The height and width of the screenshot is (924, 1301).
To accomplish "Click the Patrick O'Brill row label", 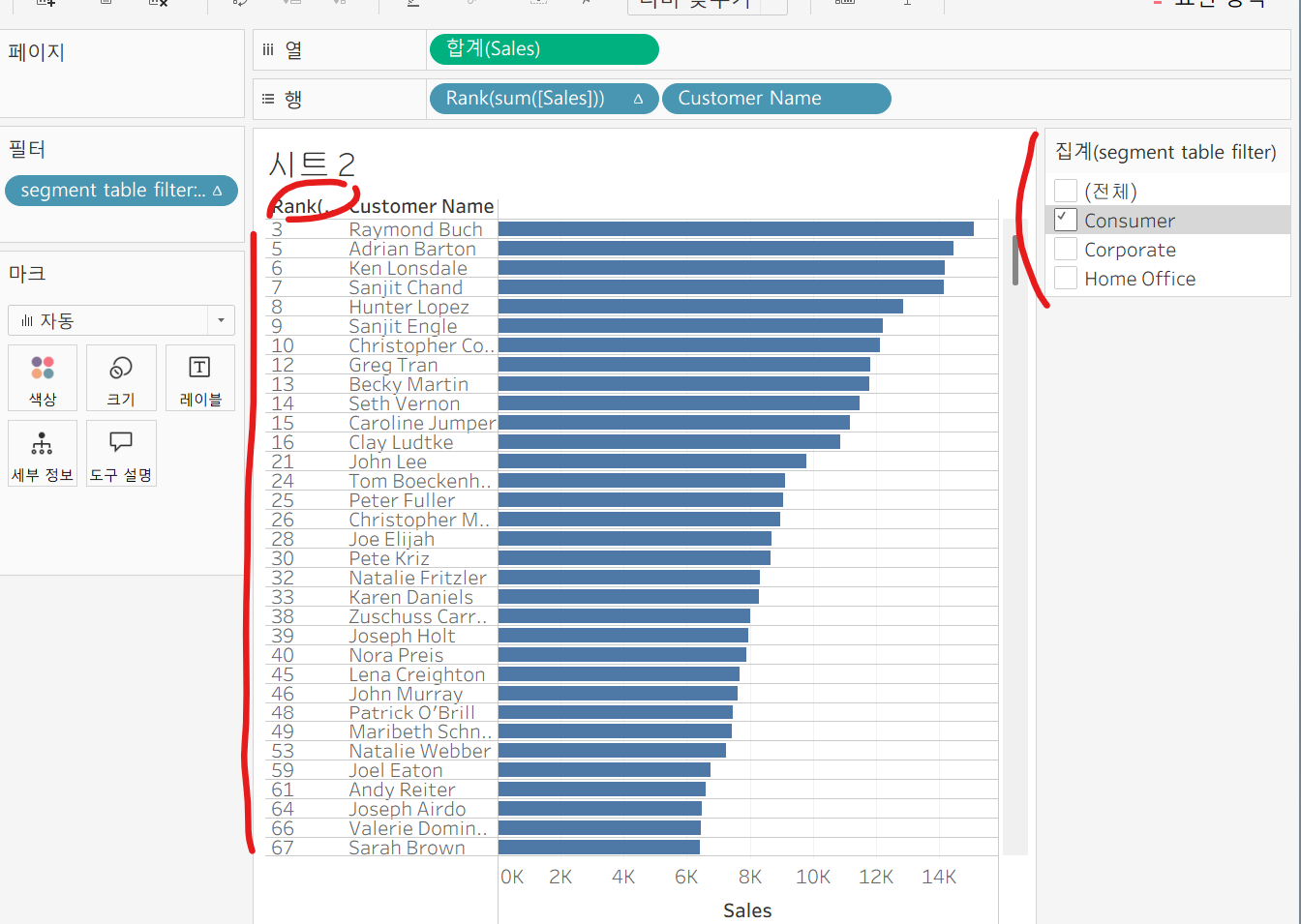I will coord(411,713).
